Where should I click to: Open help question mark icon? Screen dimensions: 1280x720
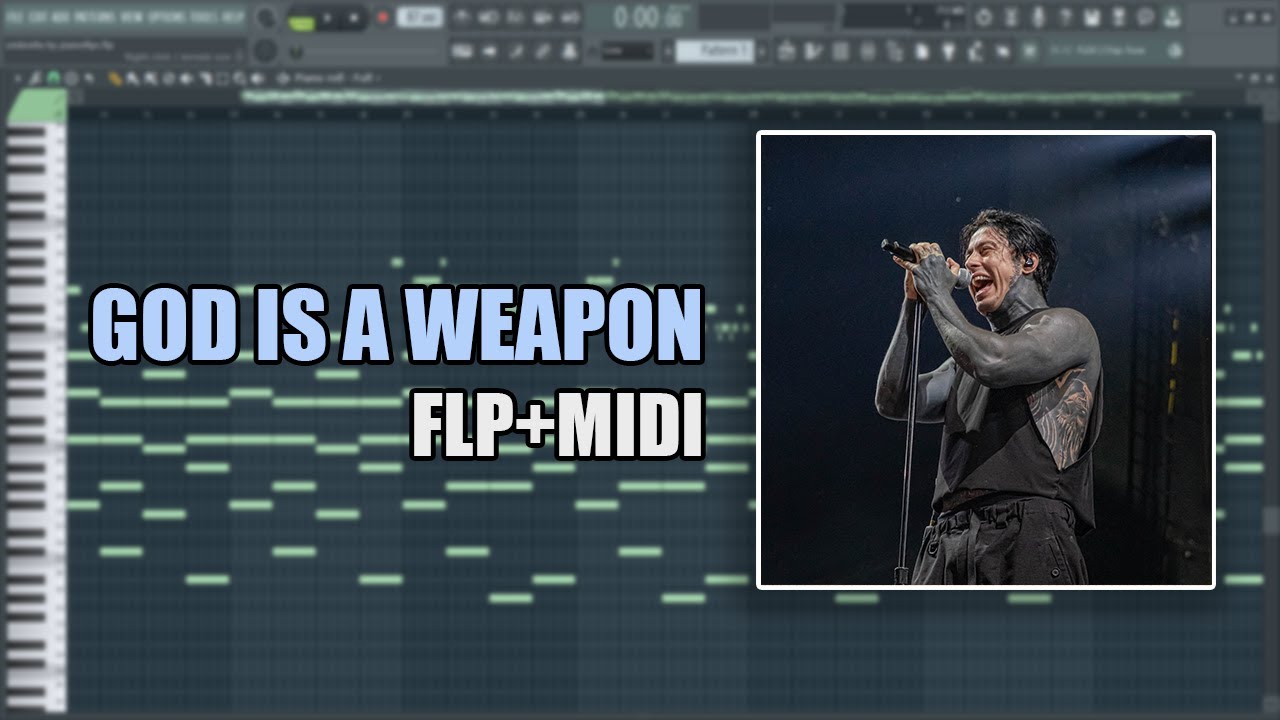pos(1065,17)
